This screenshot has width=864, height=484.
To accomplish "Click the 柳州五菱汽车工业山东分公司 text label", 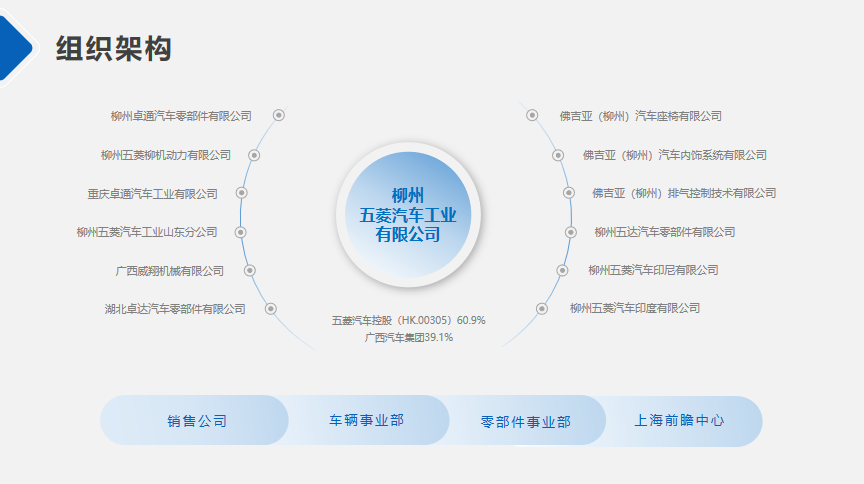I will (147, 232).
